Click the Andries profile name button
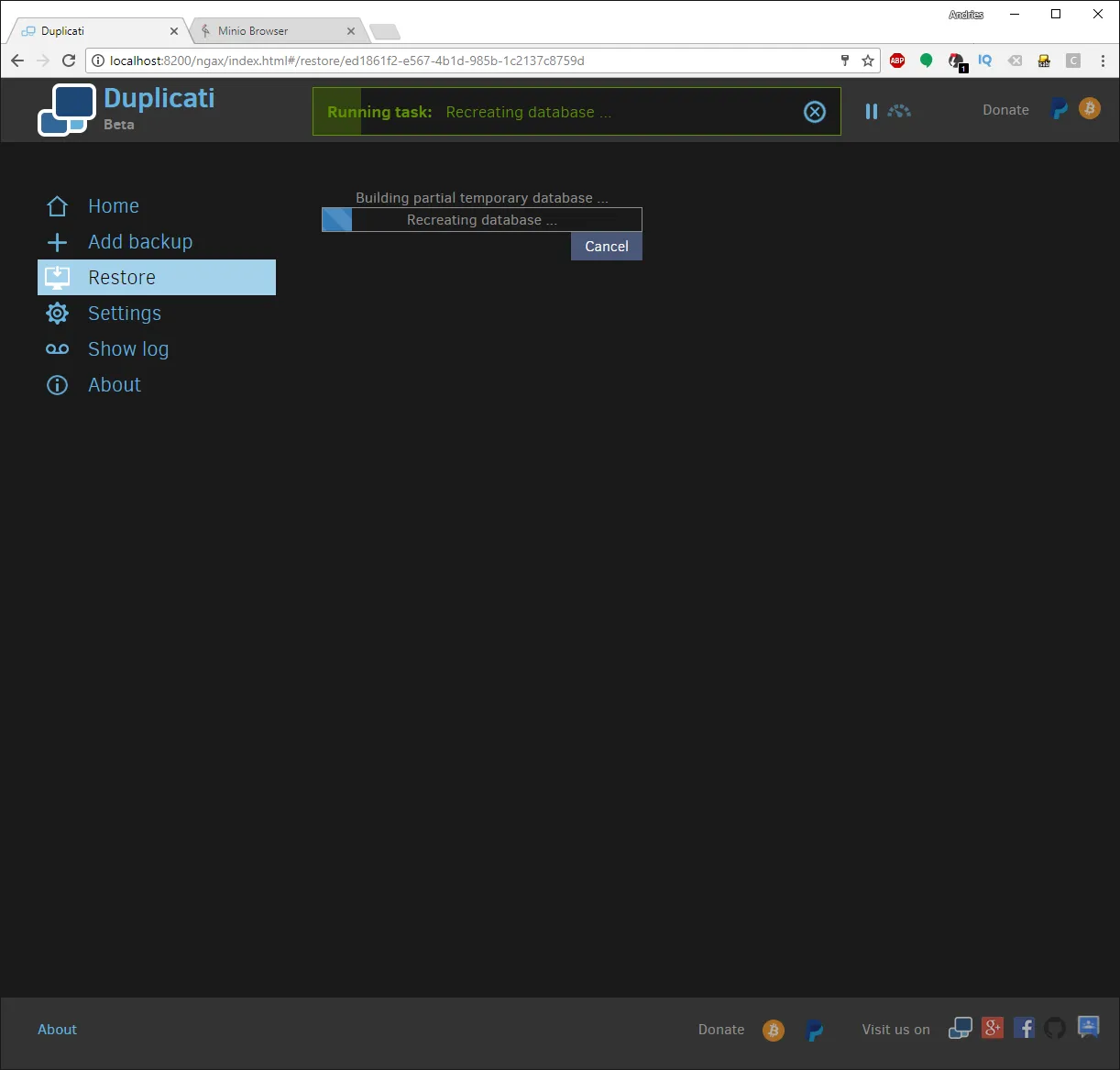Image resolution: width=1120 pixels, height=1070 pixels. click(966, 14)
